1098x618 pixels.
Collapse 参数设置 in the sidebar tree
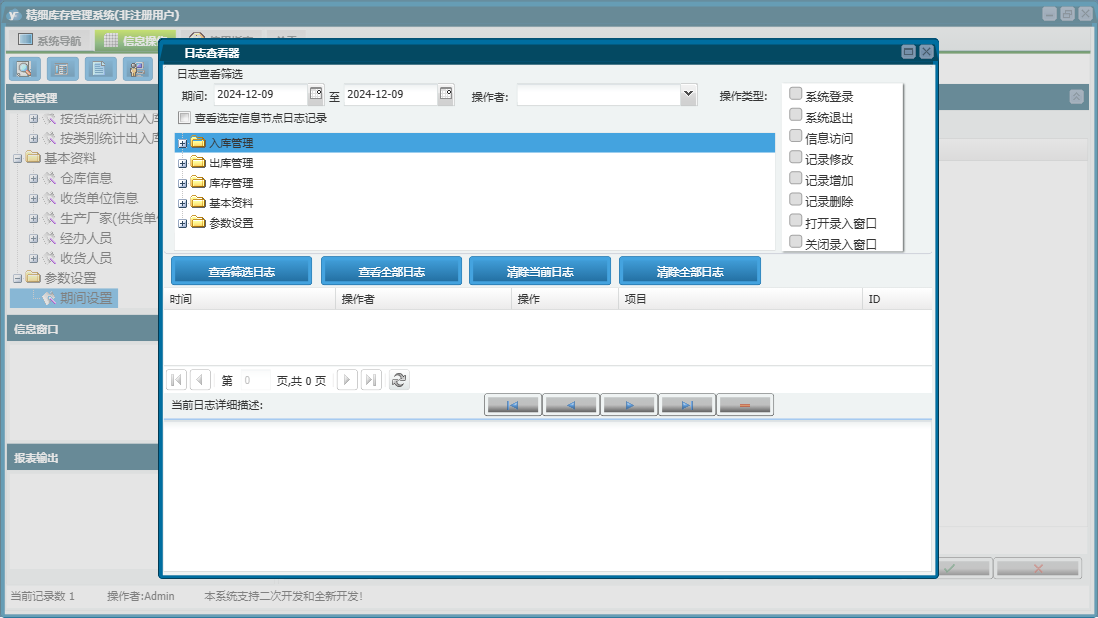[x=18, y=279]
